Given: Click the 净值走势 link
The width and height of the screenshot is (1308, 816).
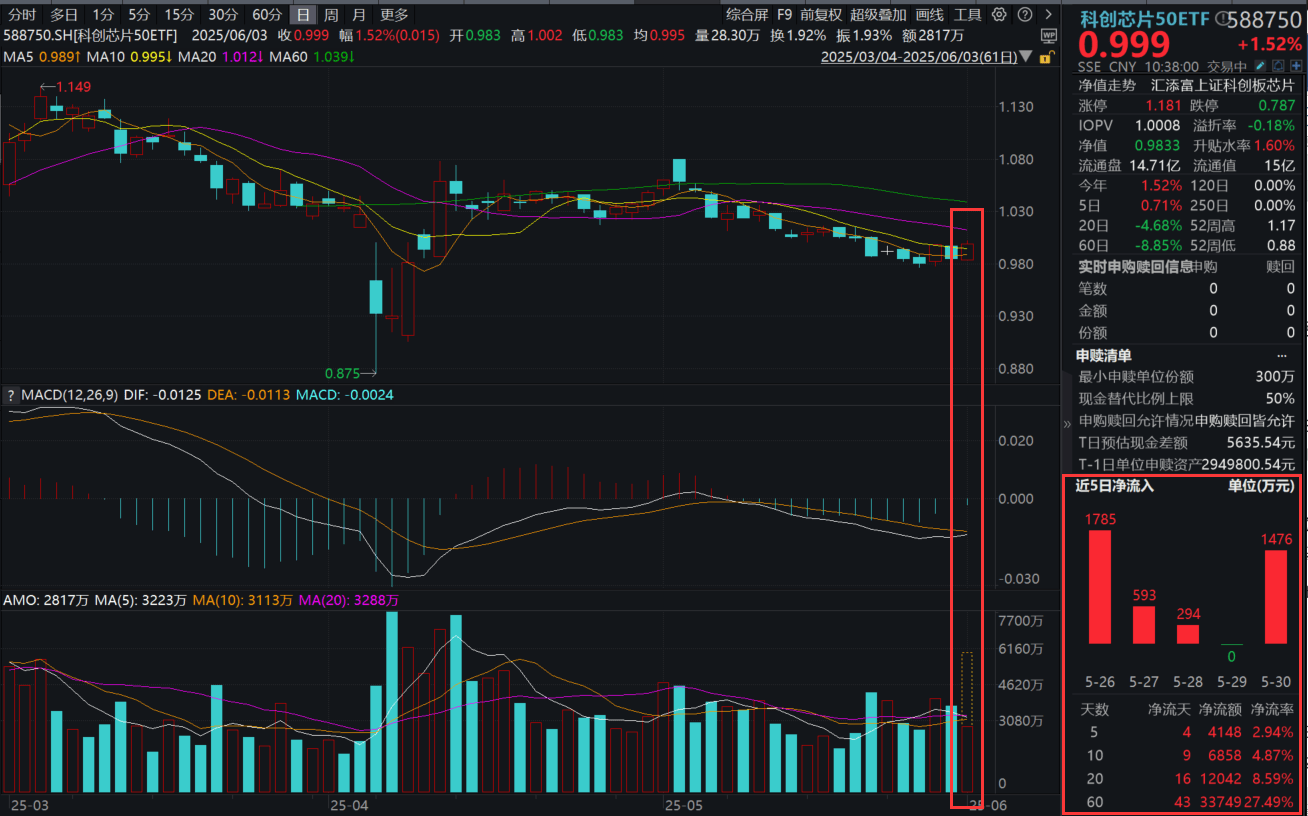Looking at the screenshot, I should [x=1107, y=86].
